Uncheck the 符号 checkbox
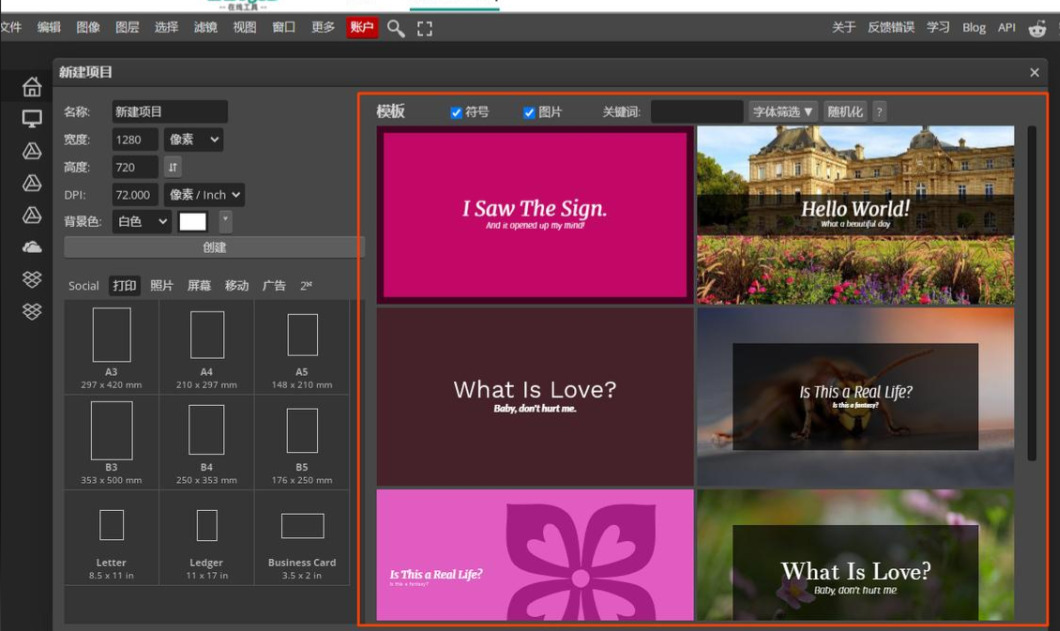Screen dimensions: 1060x631 pos(456,113)
